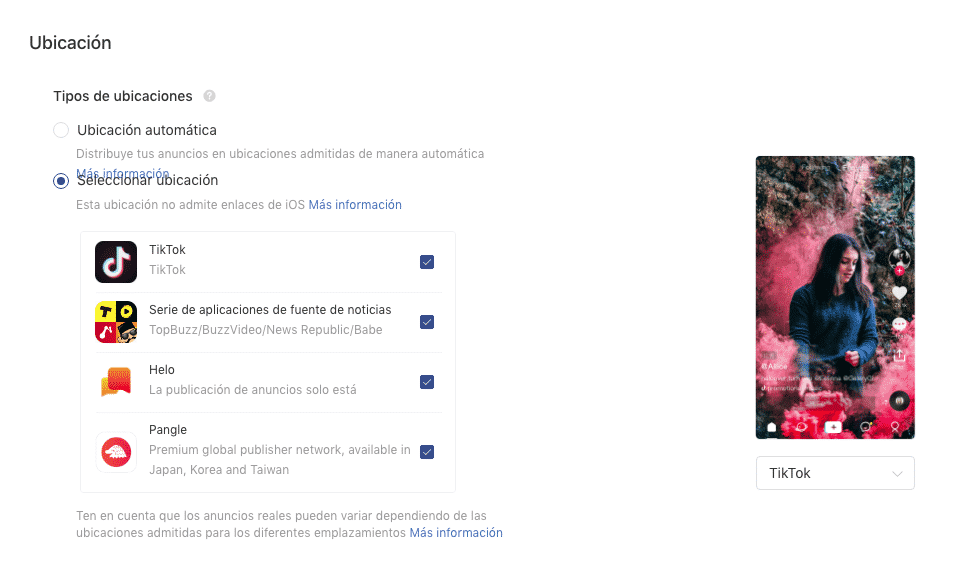Image resolution: width=956 pixels, height=574 pixels.
Task: Click the Helo placement title
Action: [162, 370]
